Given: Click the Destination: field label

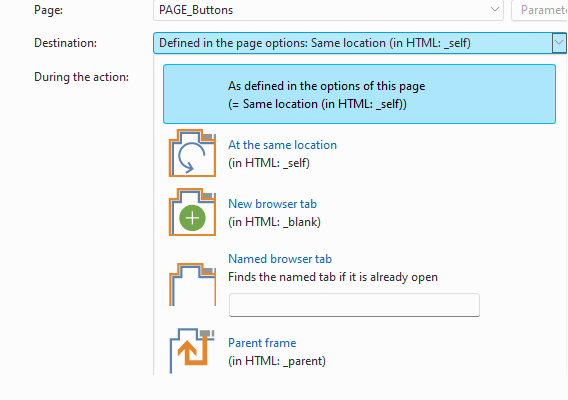Looking at the screenshot, I should click(66, 43).
